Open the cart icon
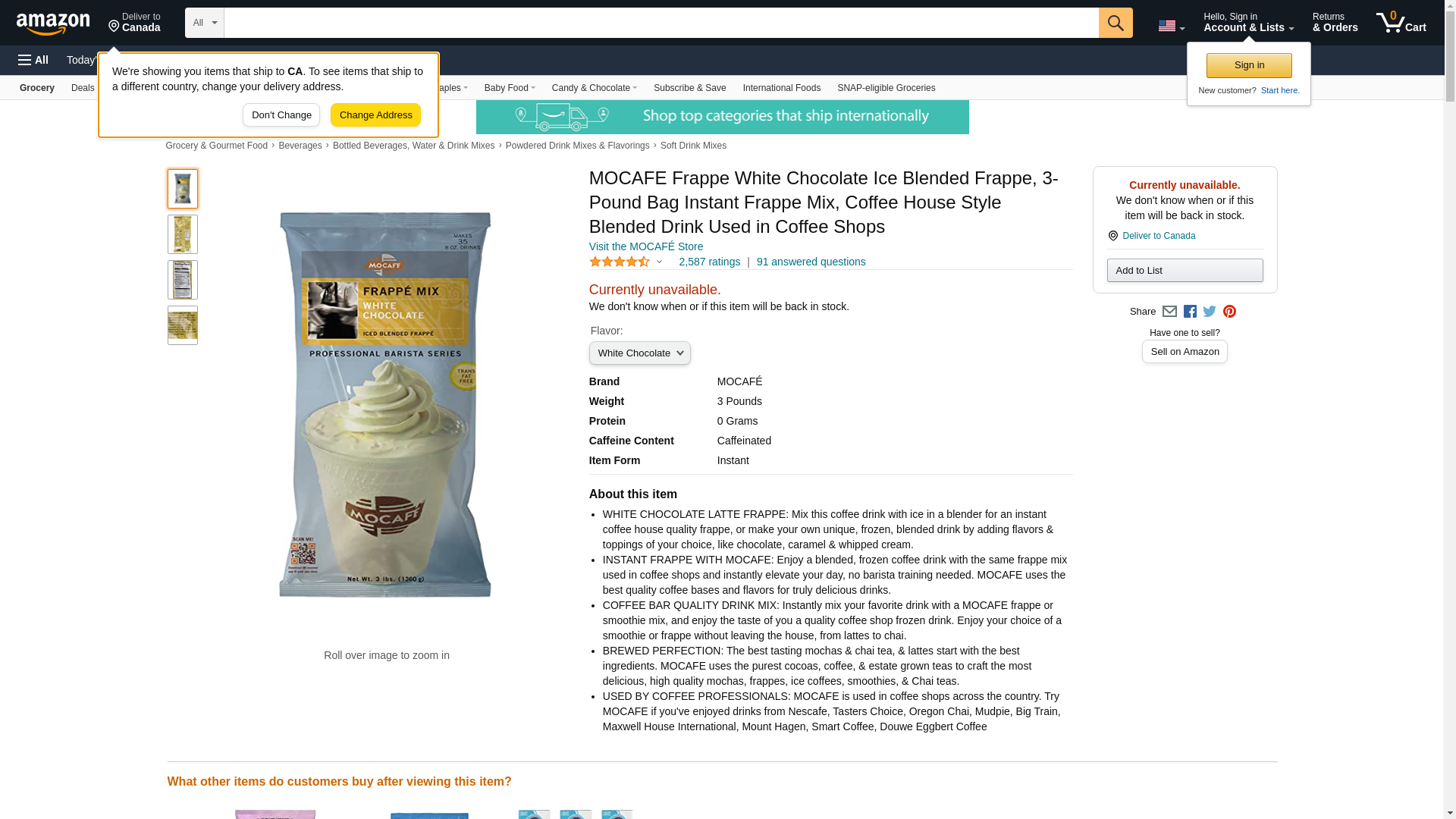The image size is (1456, 819). (x=1401, y=23)
